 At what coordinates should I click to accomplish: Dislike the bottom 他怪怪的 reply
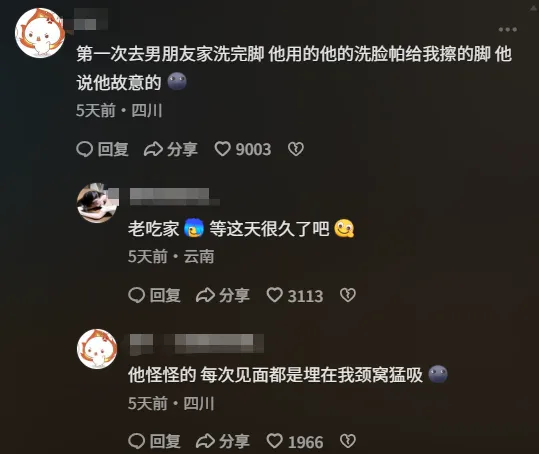pos(348,441)
